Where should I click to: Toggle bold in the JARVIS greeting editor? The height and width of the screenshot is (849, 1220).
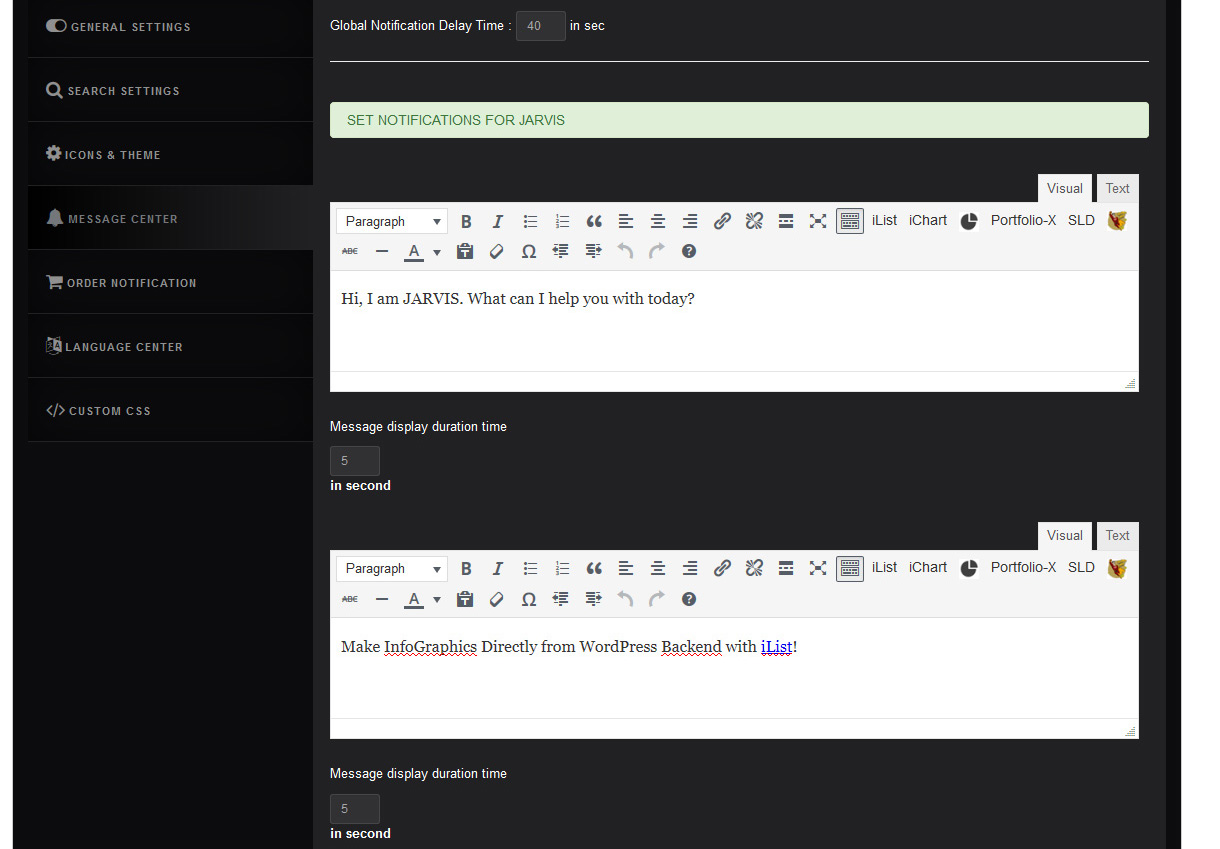(x=466, y=221)
